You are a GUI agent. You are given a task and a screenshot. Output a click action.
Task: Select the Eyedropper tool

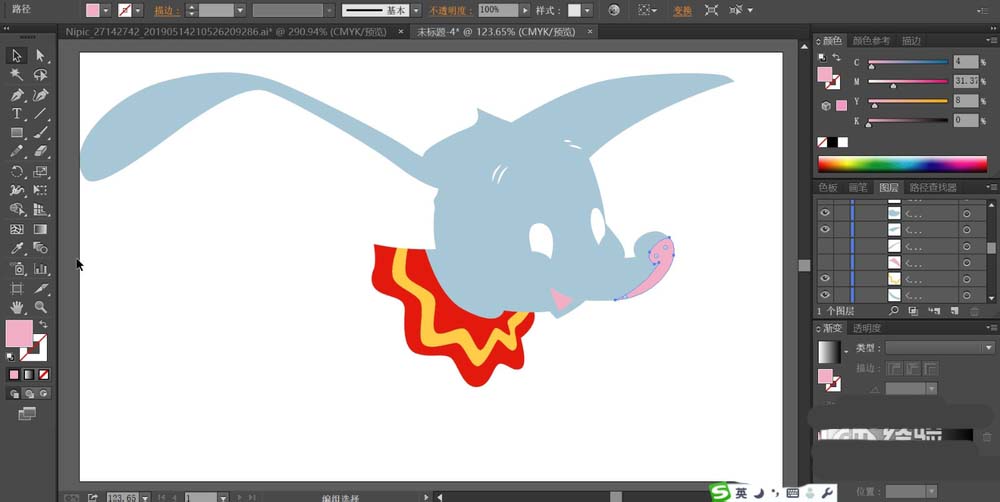click(17, 248)
